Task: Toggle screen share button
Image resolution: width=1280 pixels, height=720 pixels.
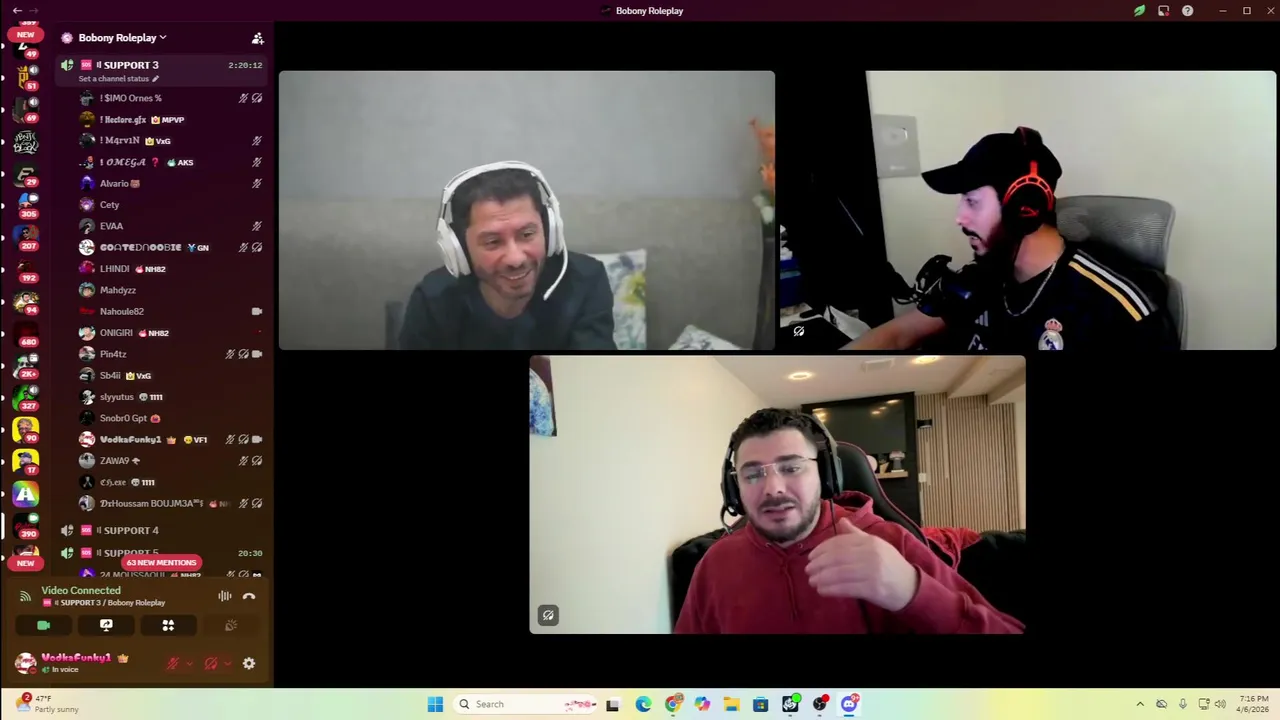Action: point(106,625)
